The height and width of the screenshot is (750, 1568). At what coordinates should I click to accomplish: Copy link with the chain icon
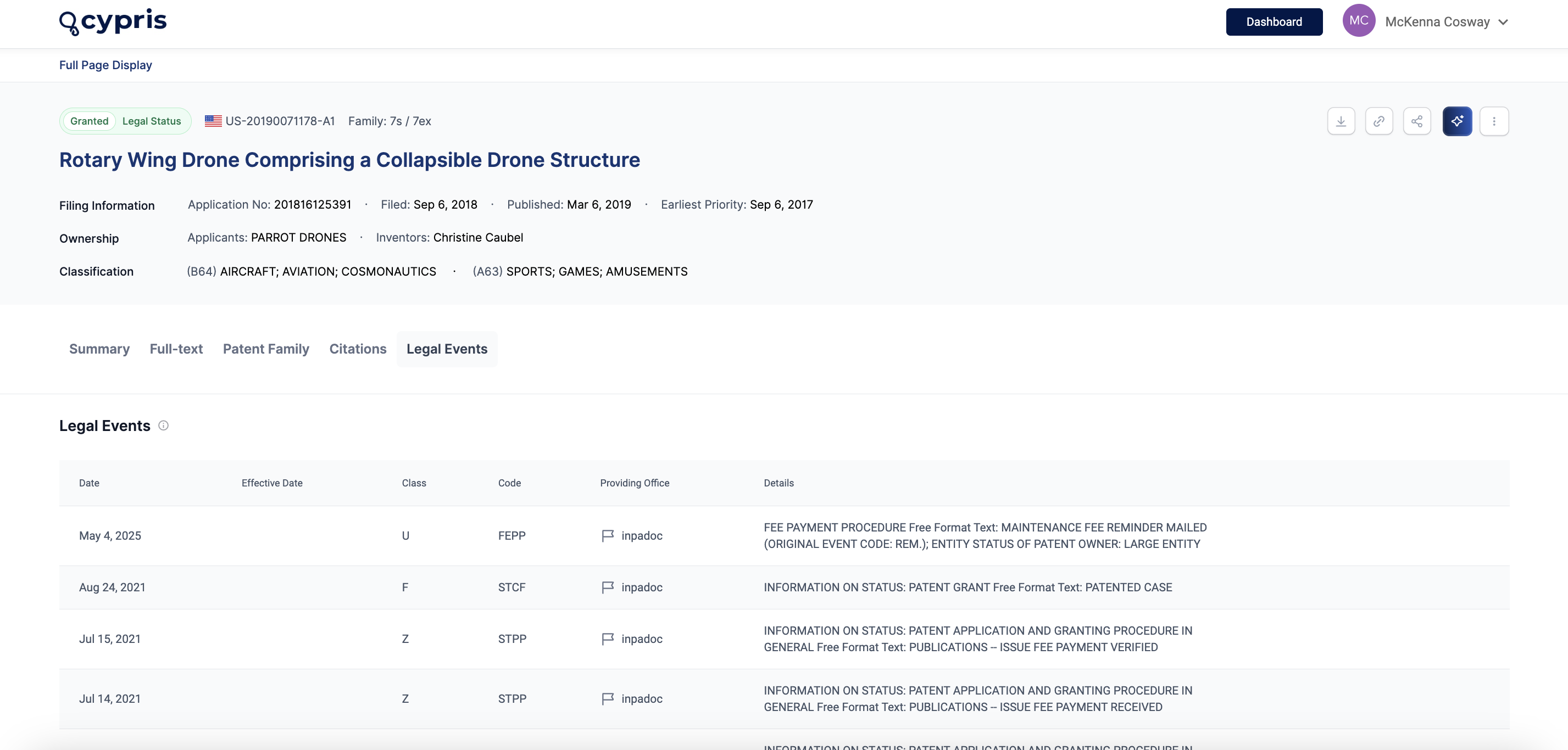[1378, 121]
